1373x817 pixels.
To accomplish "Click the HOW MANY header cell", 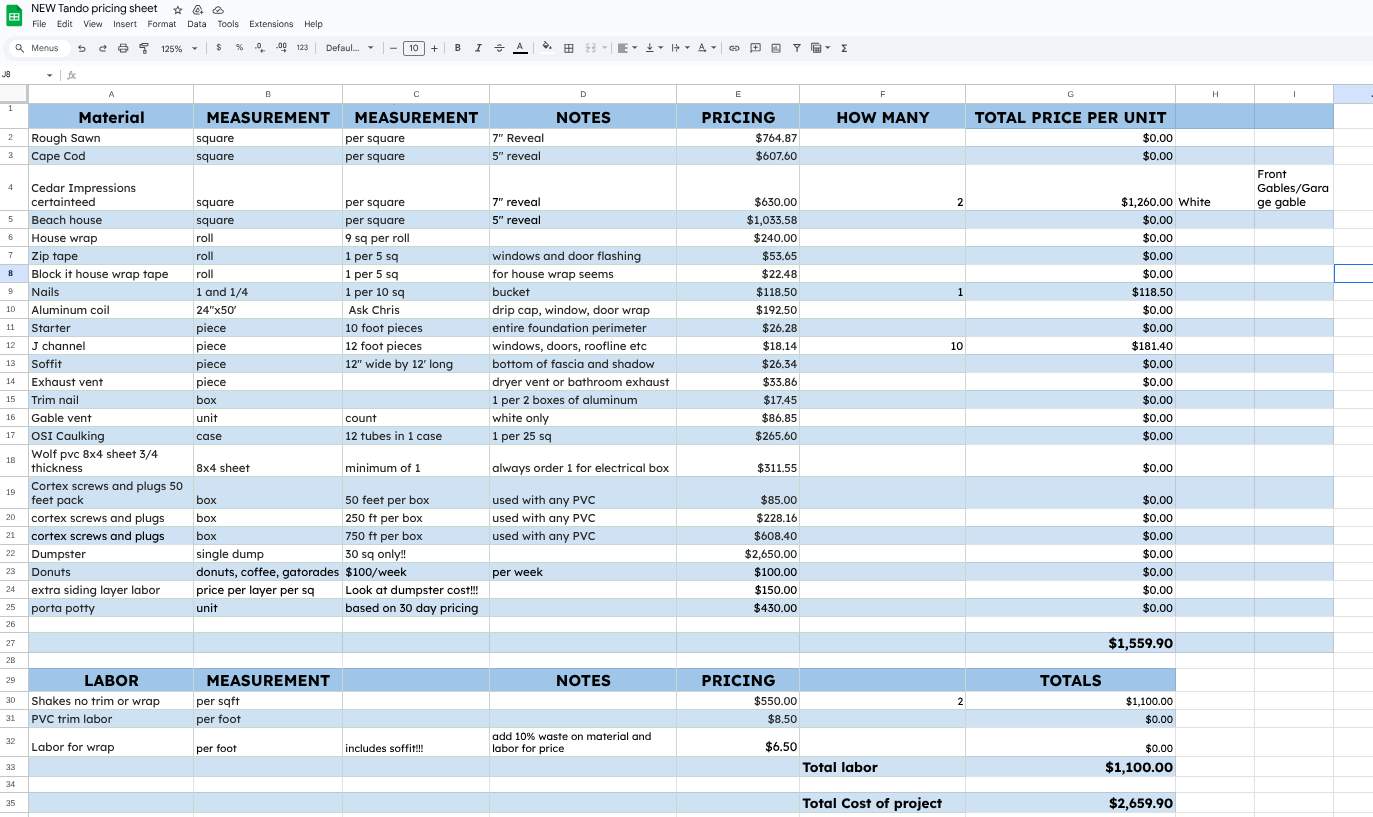I will [883, 117].
